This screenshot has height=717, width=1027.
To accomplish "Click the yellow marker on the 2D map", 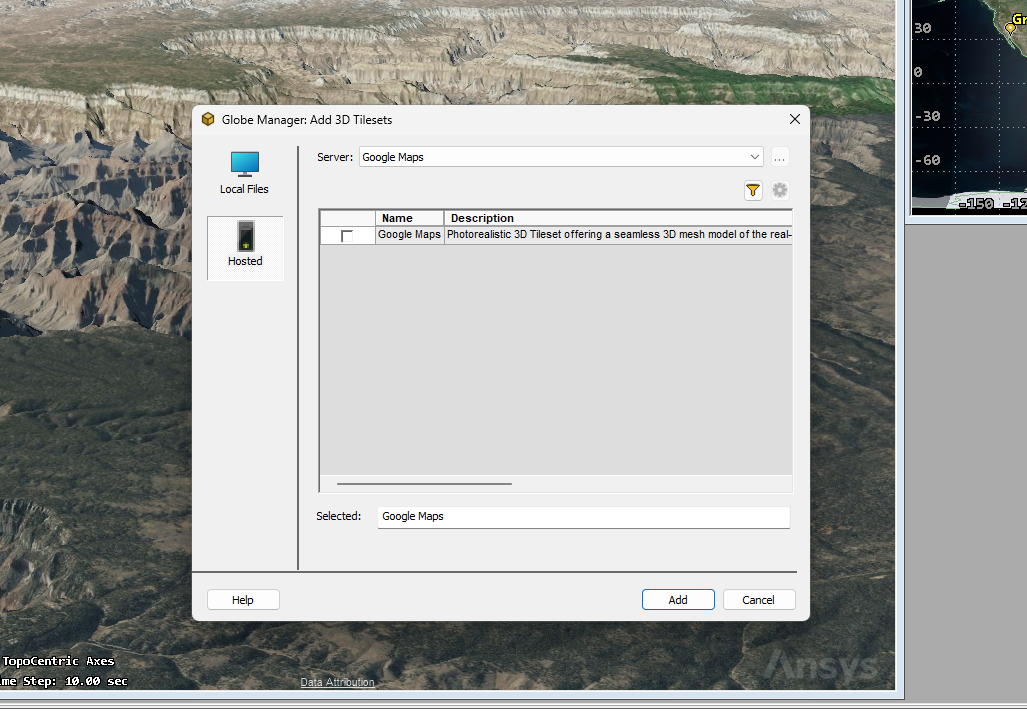I will [x=1011, y=28].
